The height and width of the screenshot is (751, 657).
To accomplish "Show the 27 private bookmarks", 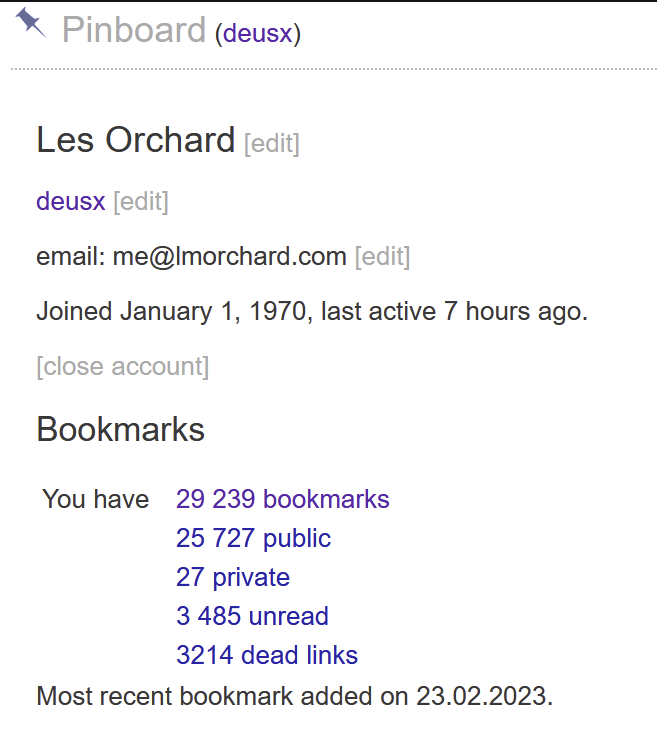I will (x=233, y=577).
